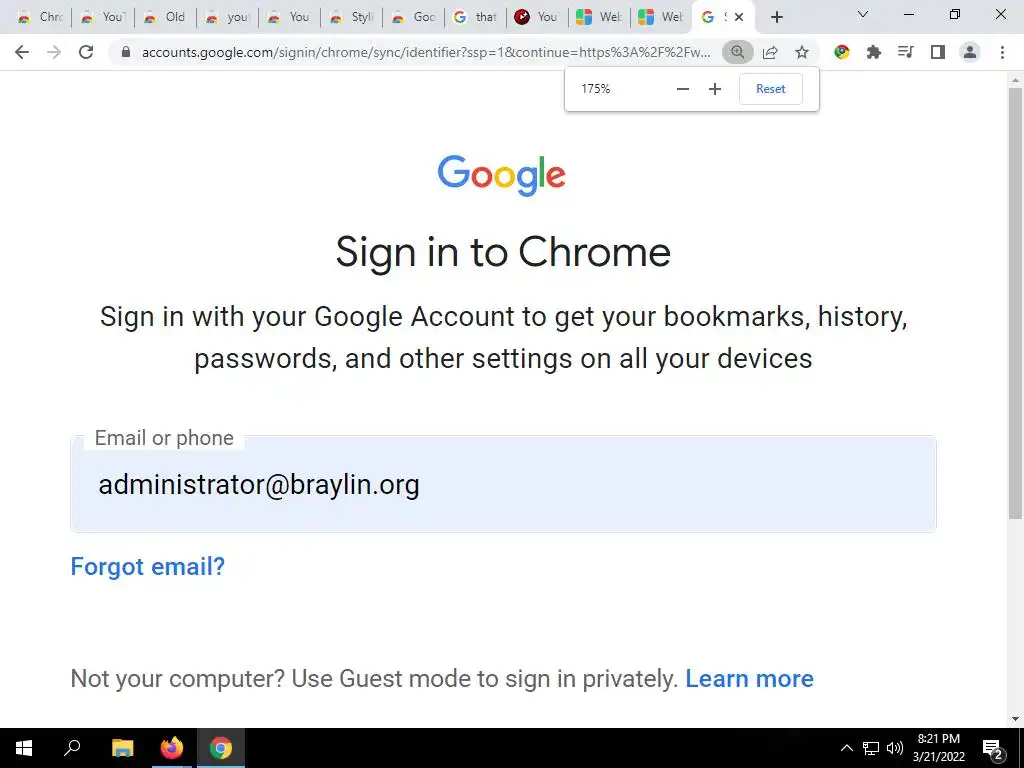Reset zoom level to default

[x=771, y=89]
